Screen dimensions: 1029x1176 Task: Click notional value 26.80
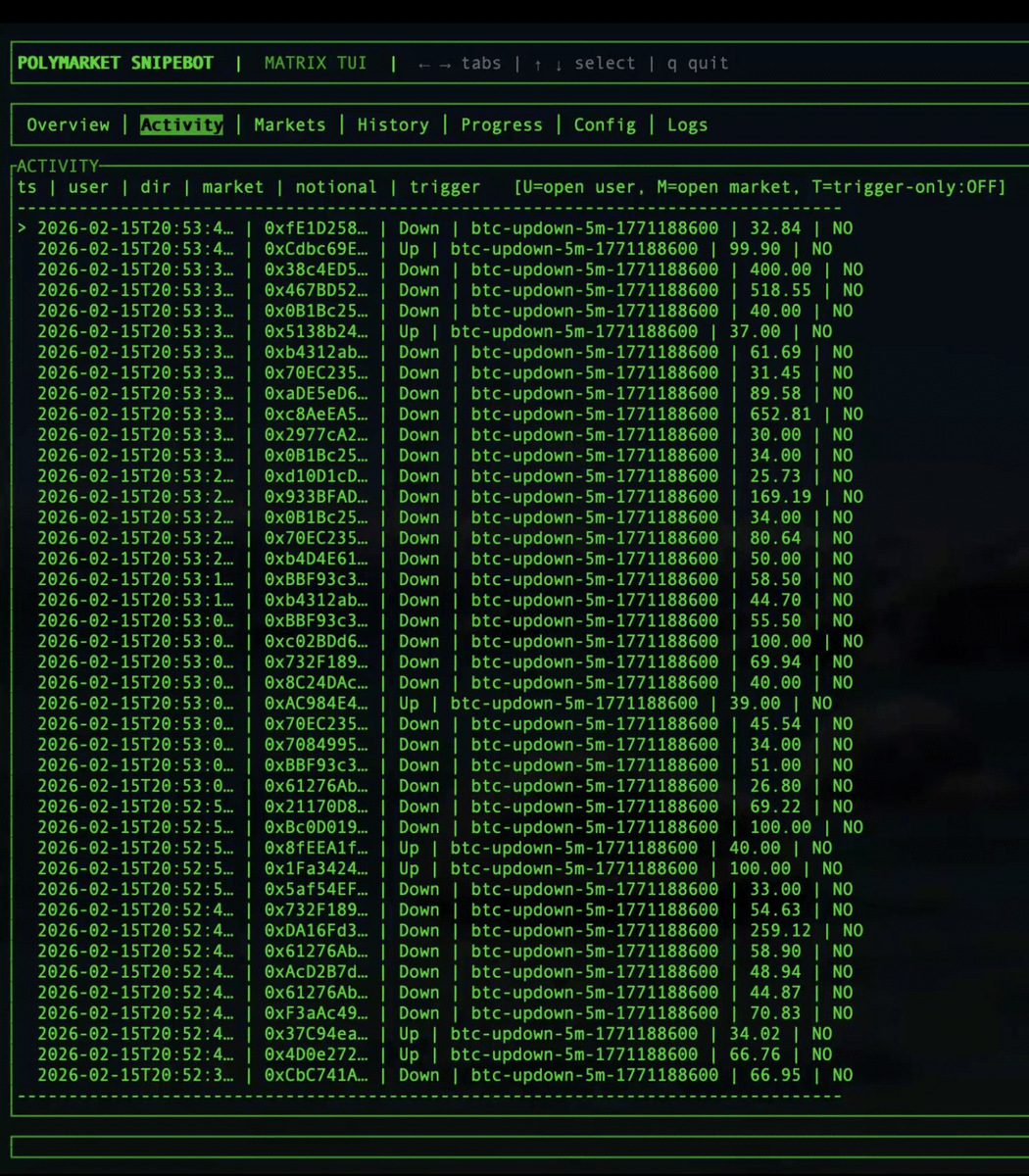pyautogui.click(x=775, y=786)
